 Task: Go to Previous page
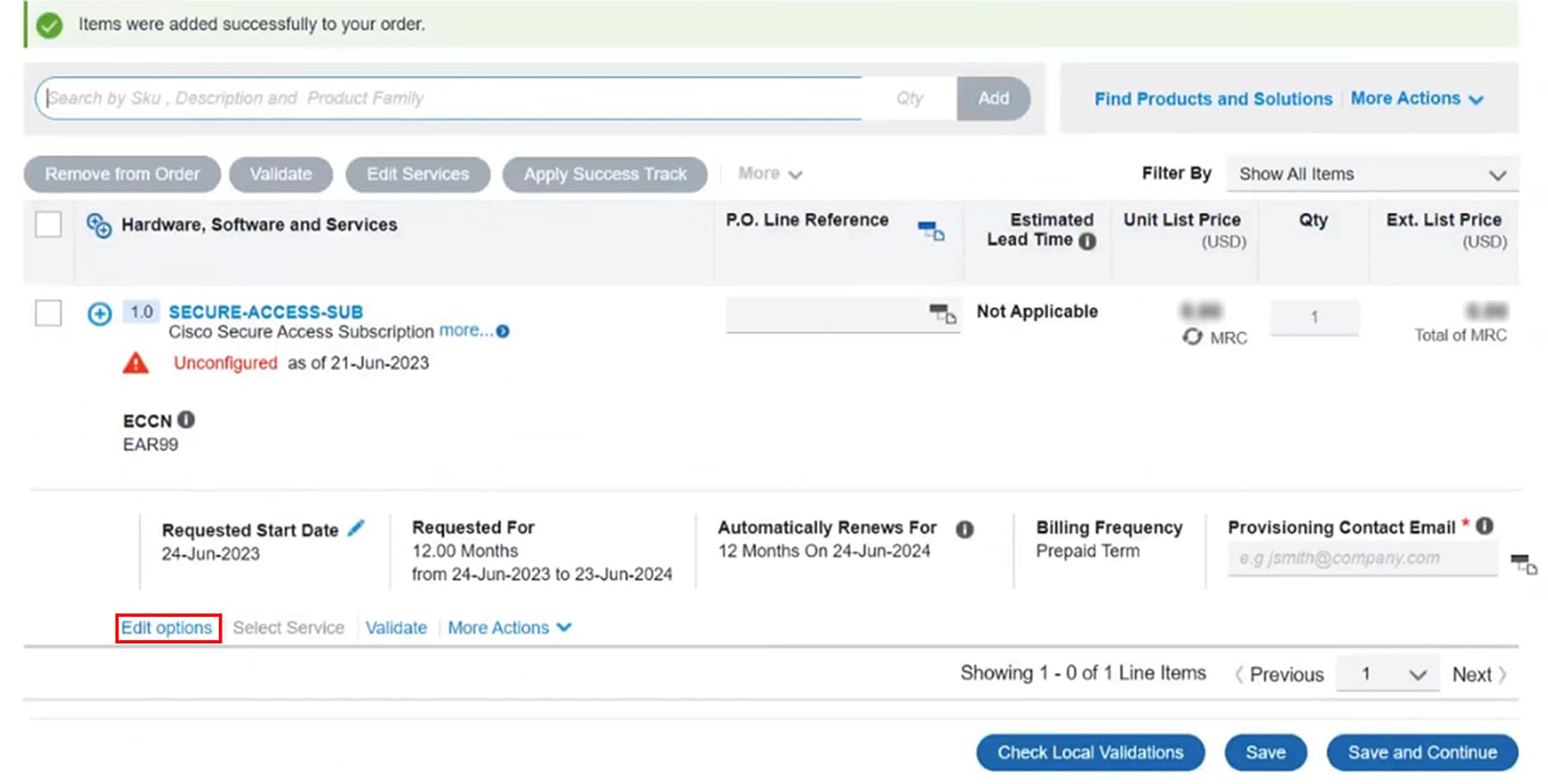coord(1280,675)
